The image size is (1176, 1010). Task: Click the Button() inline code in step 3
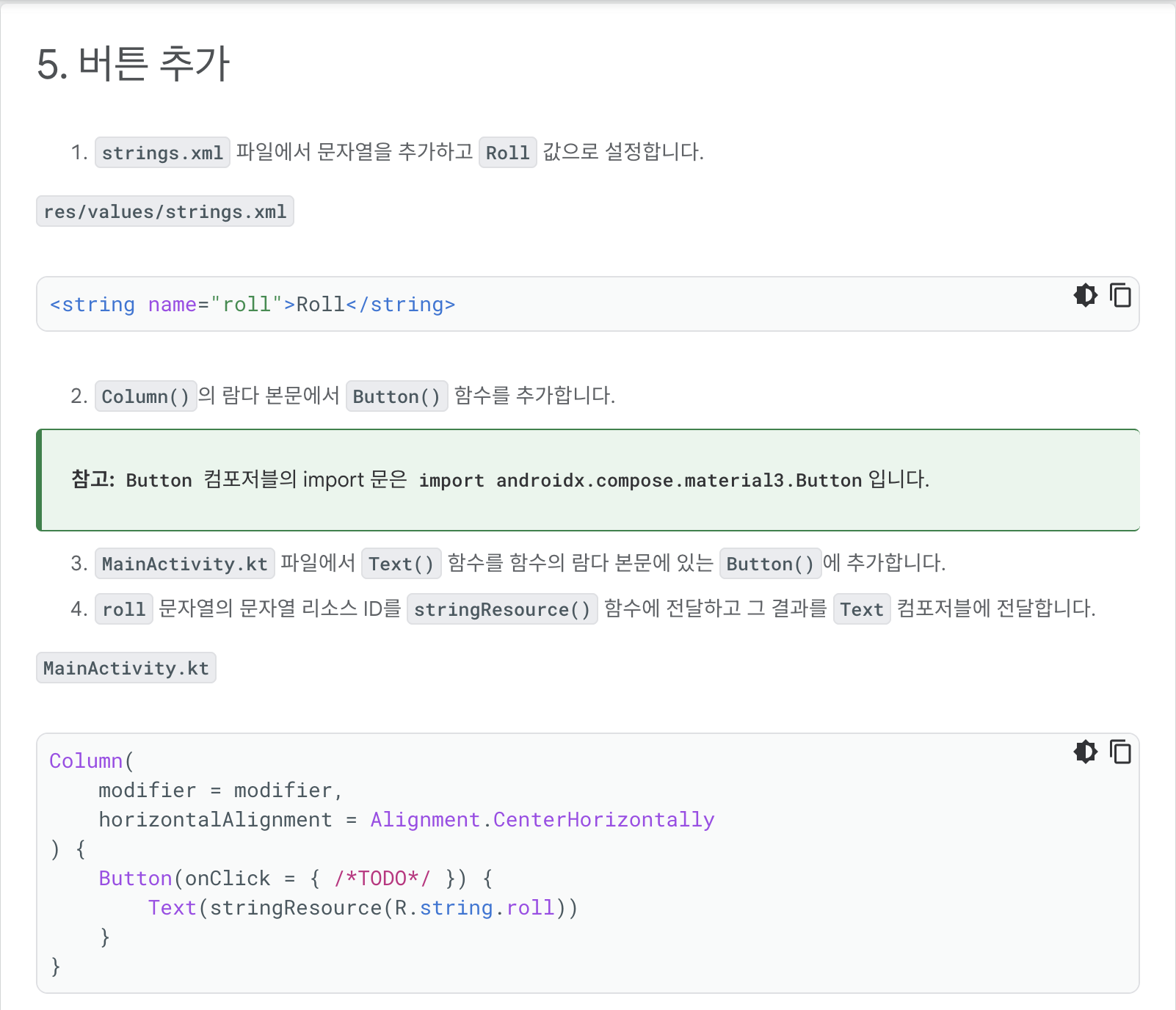771,564
